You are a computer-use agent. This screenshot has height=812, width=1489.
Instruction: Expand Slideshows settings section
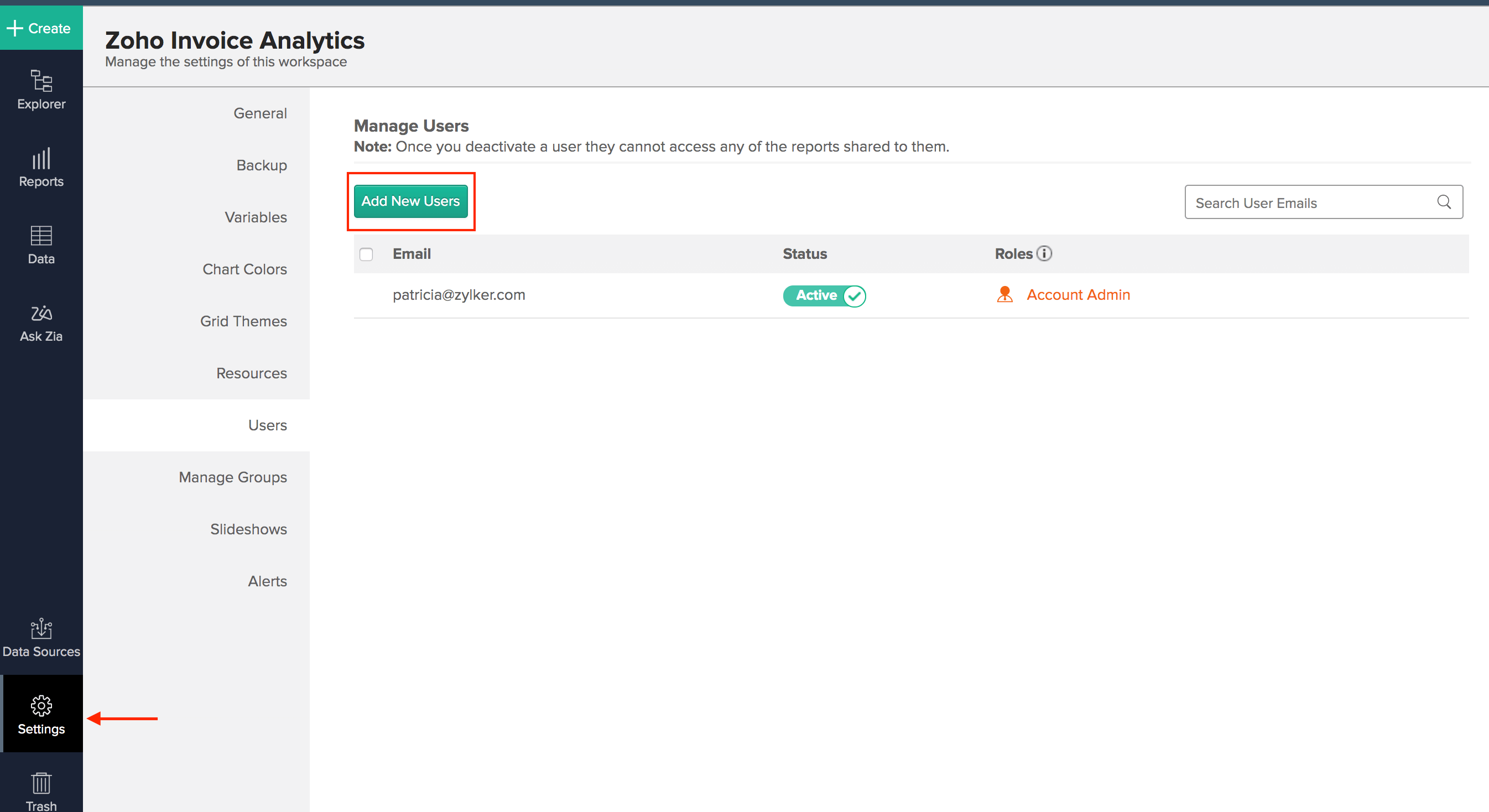pyautogui.click(x=247, y=529)
